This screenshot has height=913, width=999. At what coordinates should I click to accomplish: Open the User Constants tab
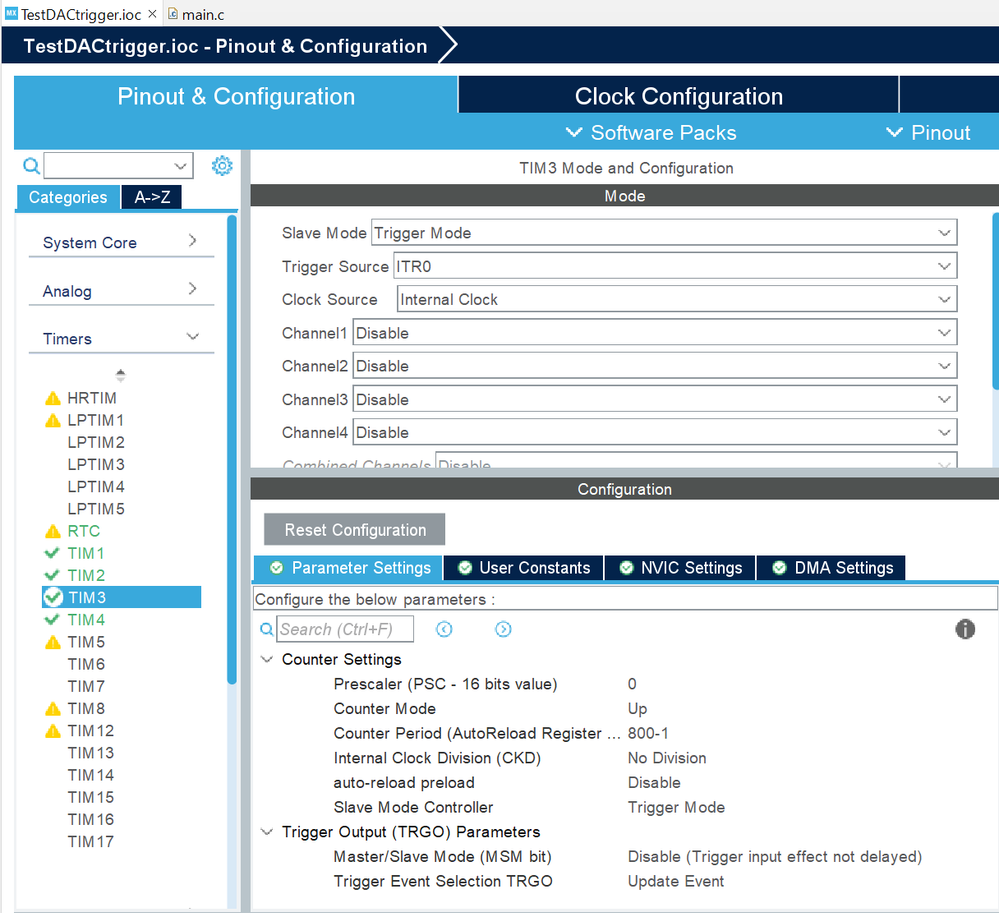tap(524, 568)
